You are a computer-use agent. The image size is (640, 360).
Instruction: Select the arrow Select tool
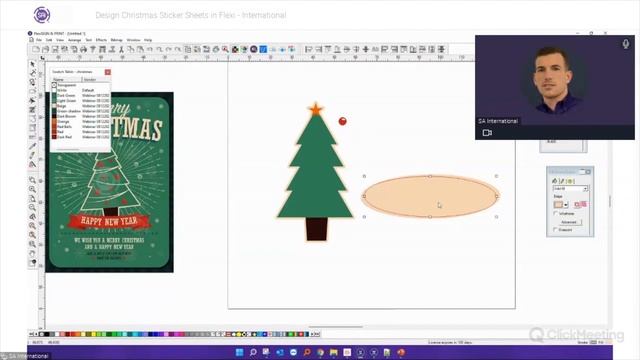click(x=32, y=64)
